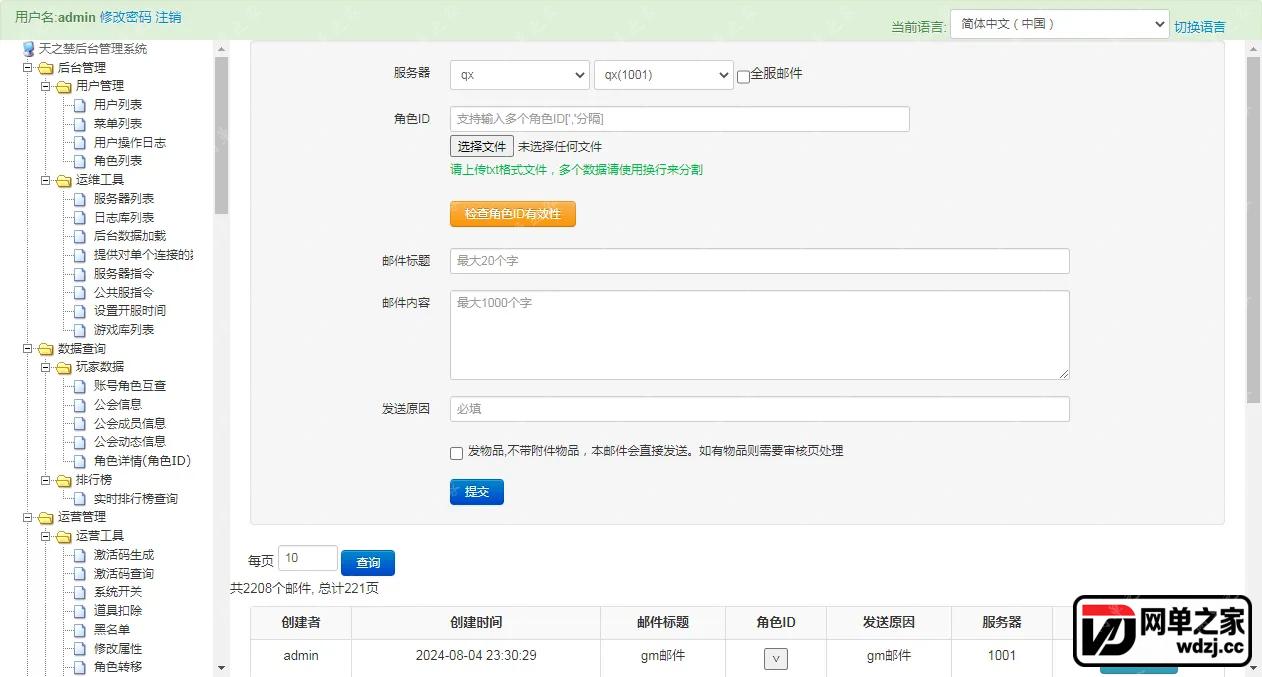Click the page icon beside 公会信息
This screenshot has width=1262, height=677.
click(81, 405)
